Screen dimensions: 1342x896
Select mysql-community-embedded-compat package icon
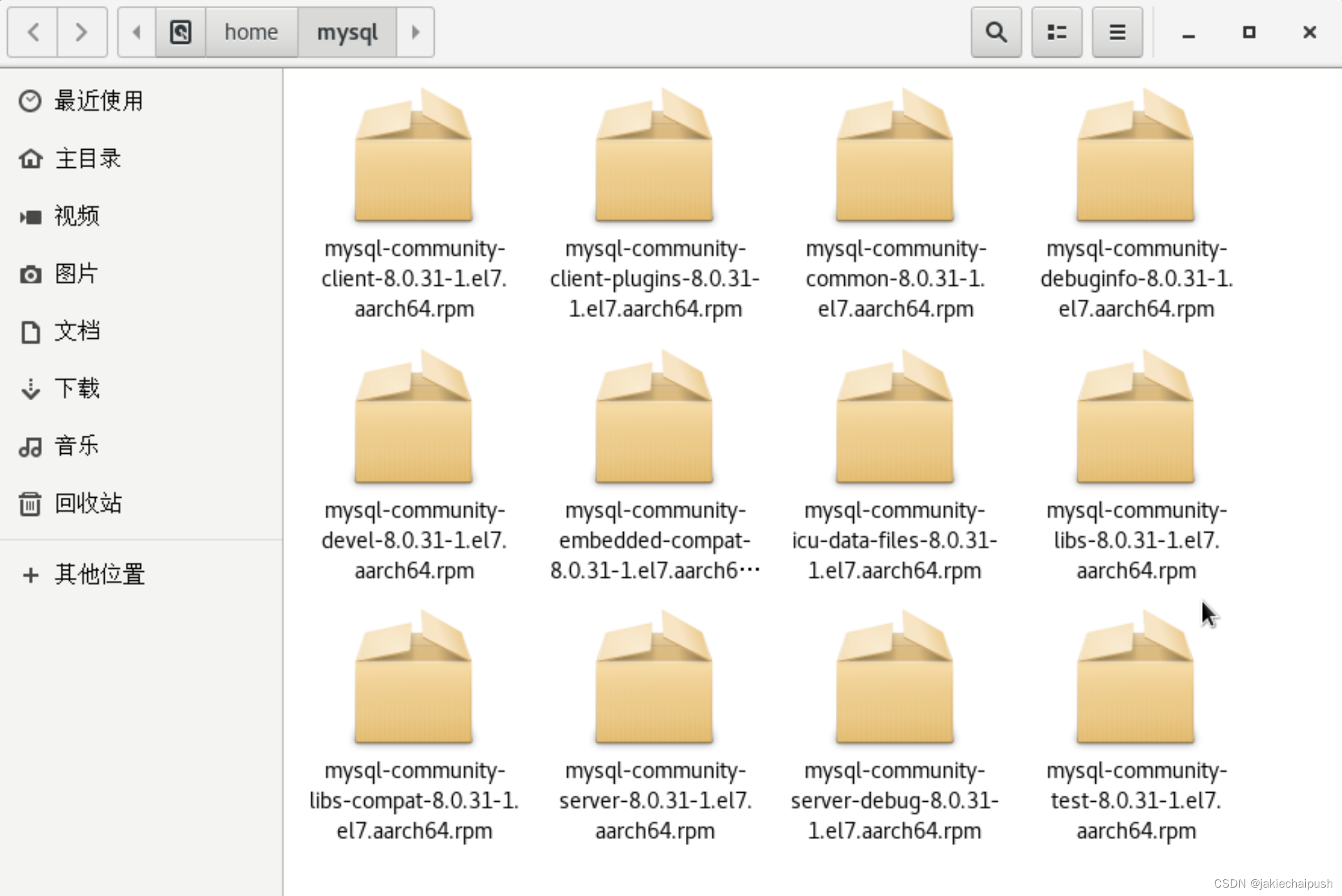(x=654, y=417)
